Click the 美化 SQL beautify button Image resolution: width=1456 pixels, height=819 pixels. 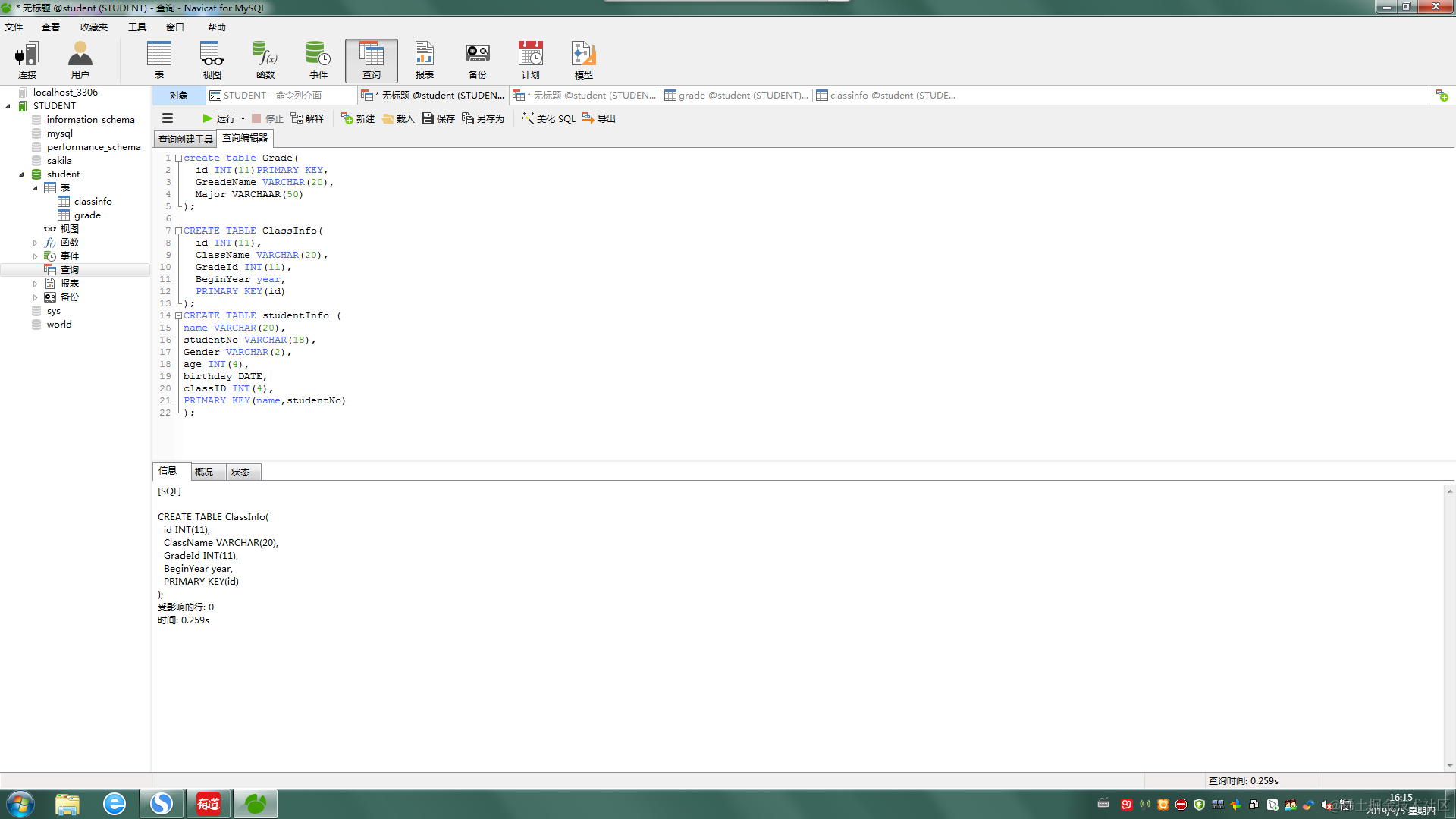pos(548,118)
